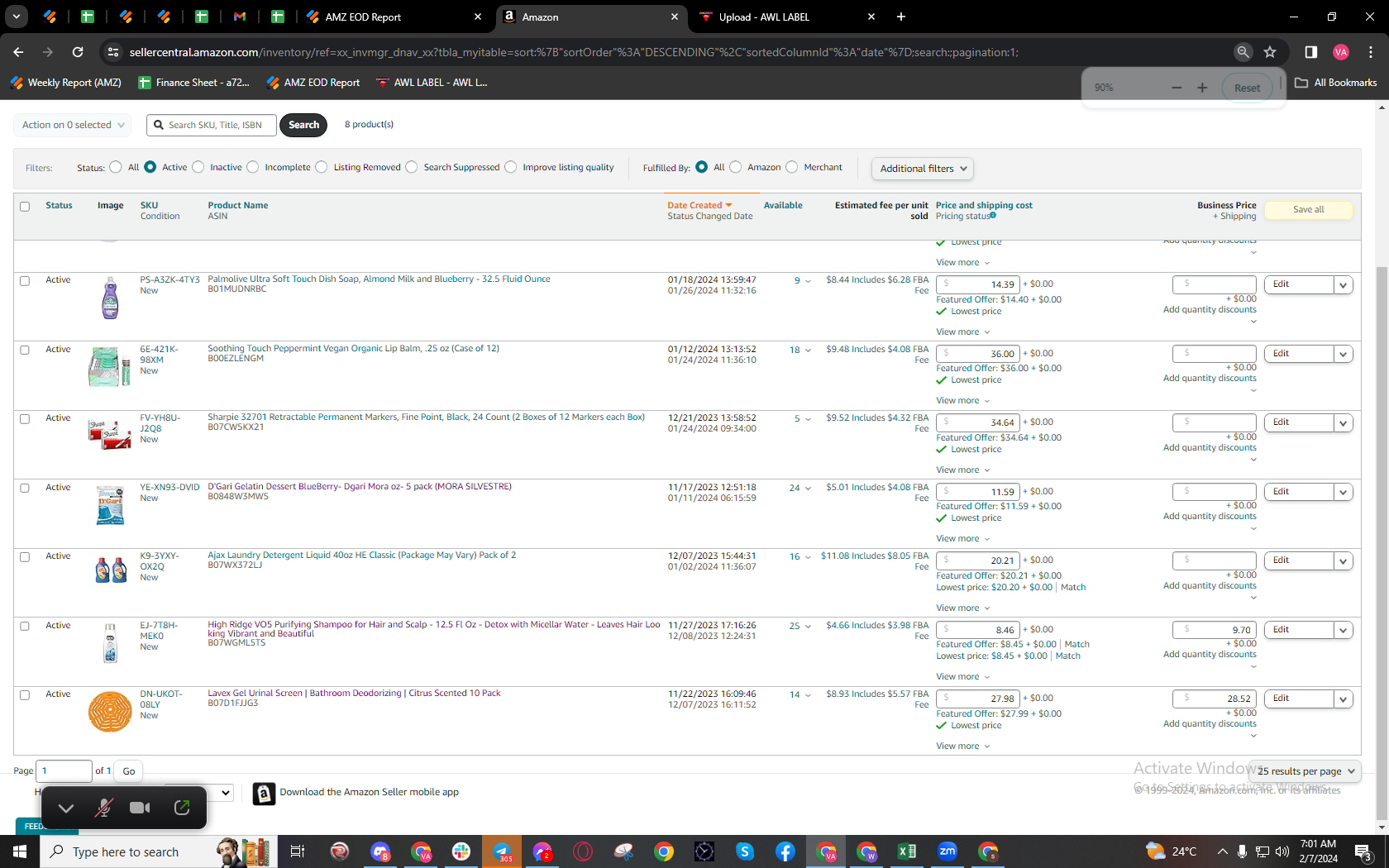The image size is (1389, 868).
Task: Open the browser side panel
Action: (x=1311, y=52)
